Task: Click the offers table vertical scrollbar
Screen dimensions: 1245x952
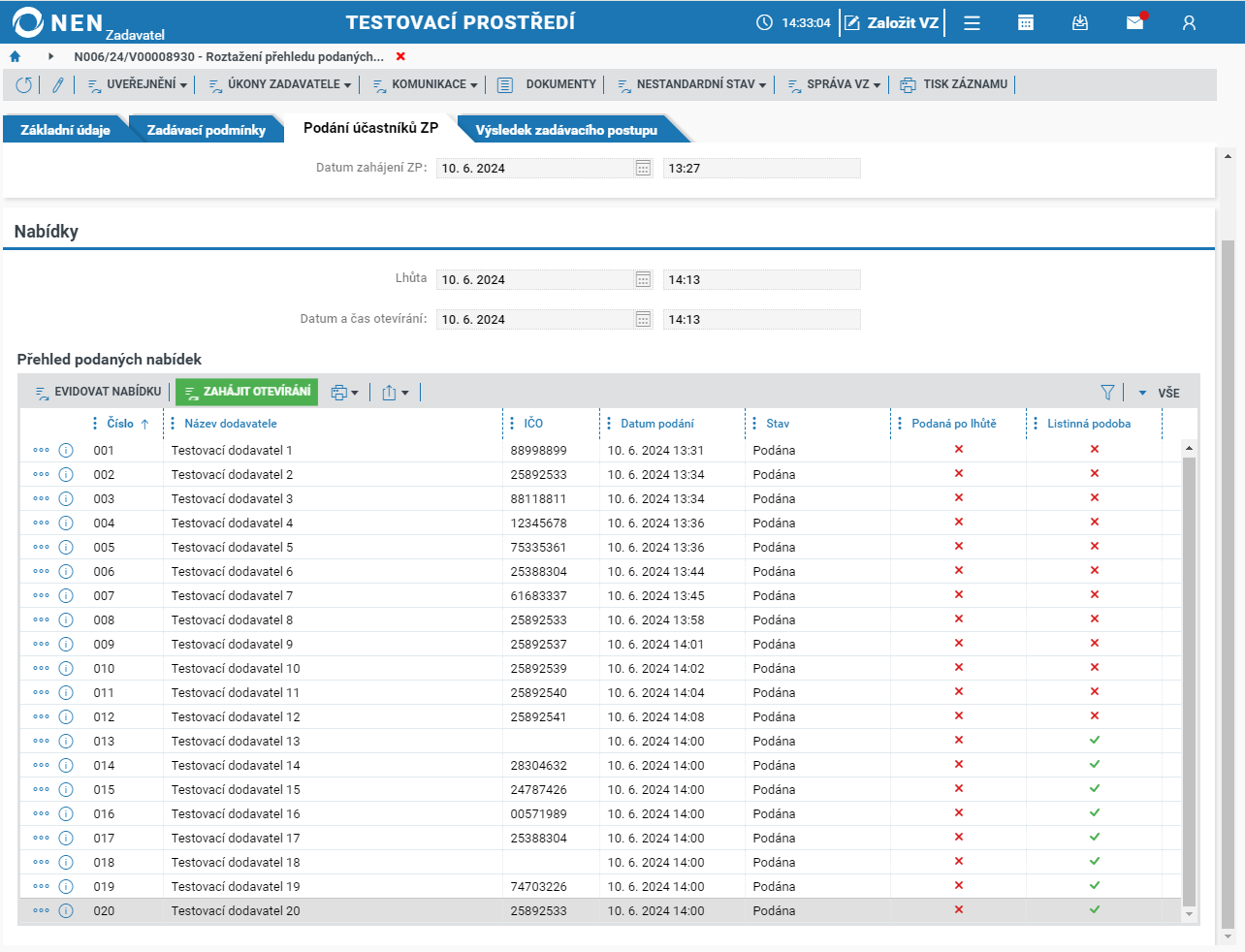Action: pyautogui.click(x=1189, y=679)
